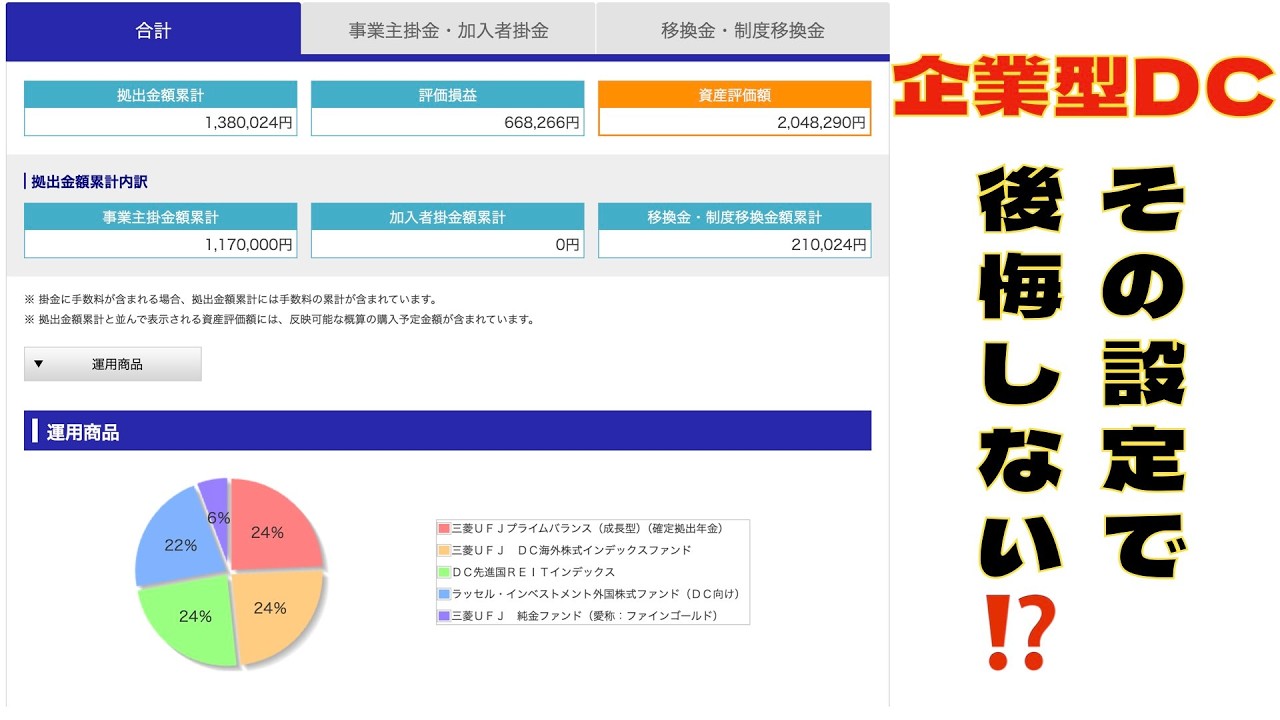Open the 事業主掛金・加入者掛金 tab
The height and width of the screenshot is (720, 1280).
coord(448,30)
